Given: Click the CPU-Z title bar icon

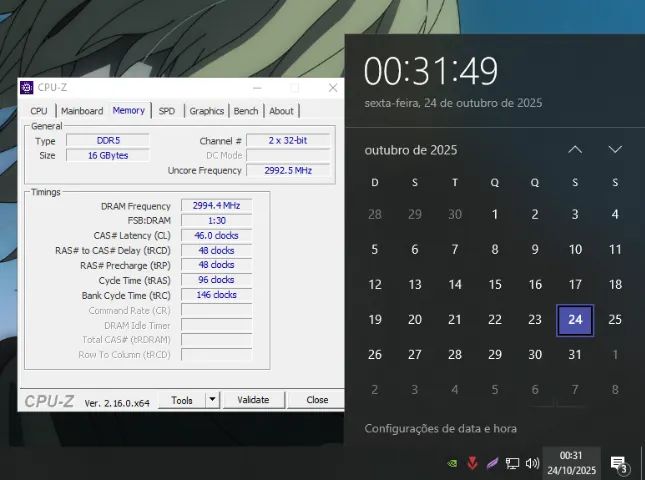Looking at the screenshot, I should [27, 88].
